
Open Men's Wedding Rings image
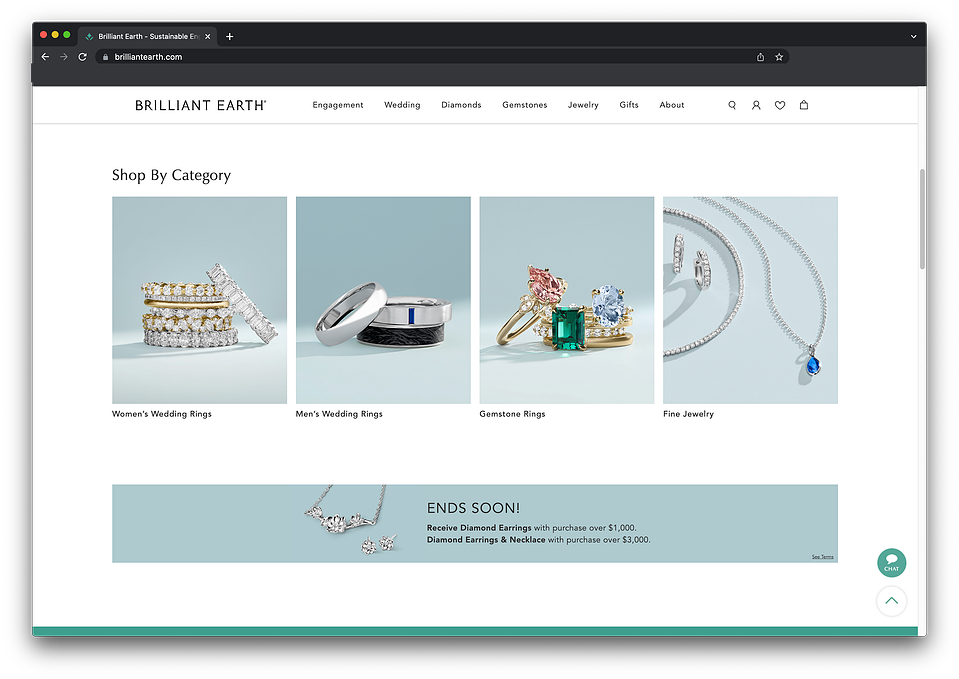coord(383,300)
